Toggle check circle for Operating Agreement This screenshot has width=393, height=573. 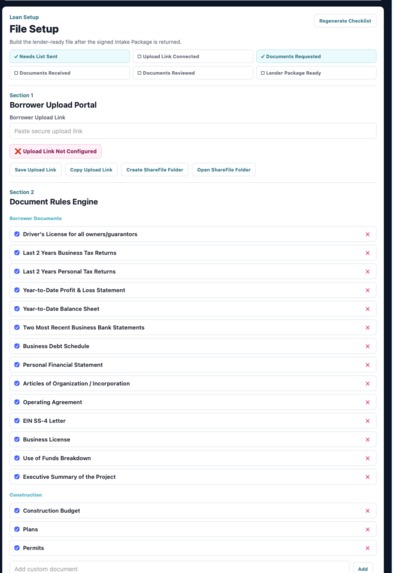17,402
